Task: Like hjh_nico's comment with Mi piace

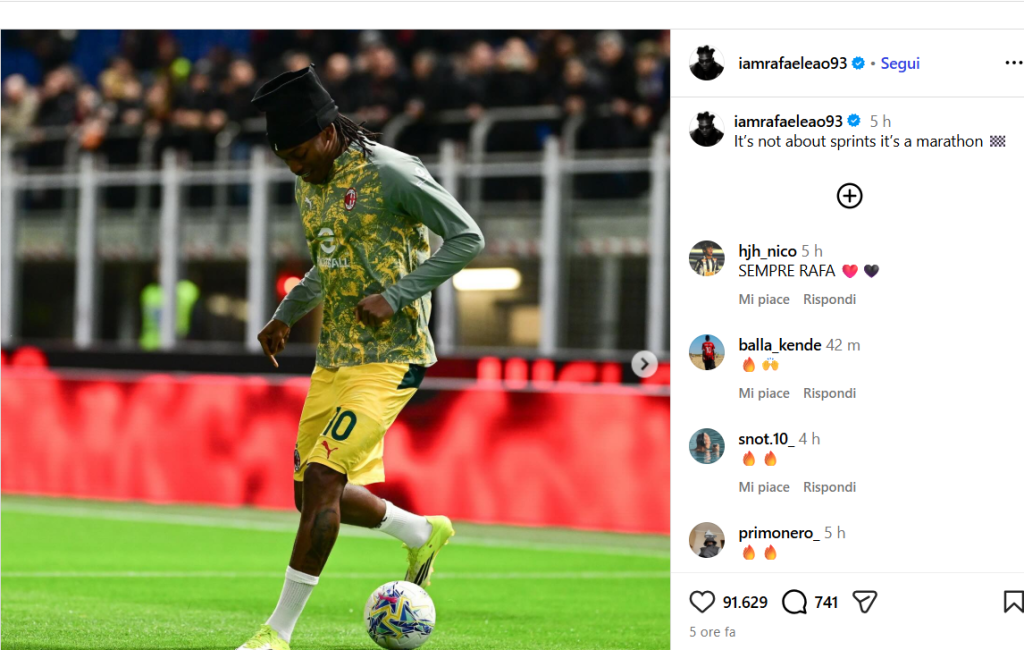Action: 763,299
